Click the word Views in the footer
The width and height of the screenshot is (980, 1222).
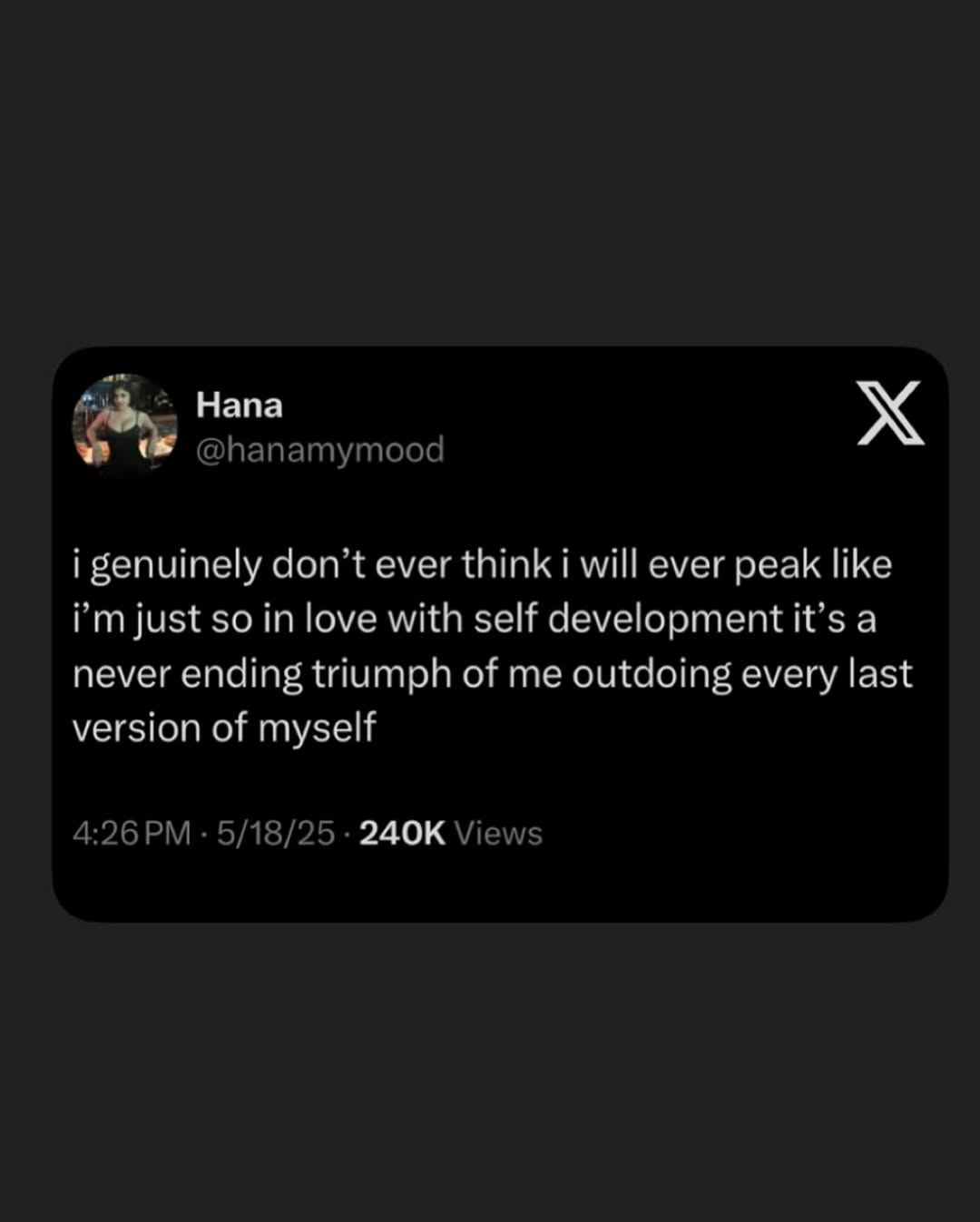point(498,833)
